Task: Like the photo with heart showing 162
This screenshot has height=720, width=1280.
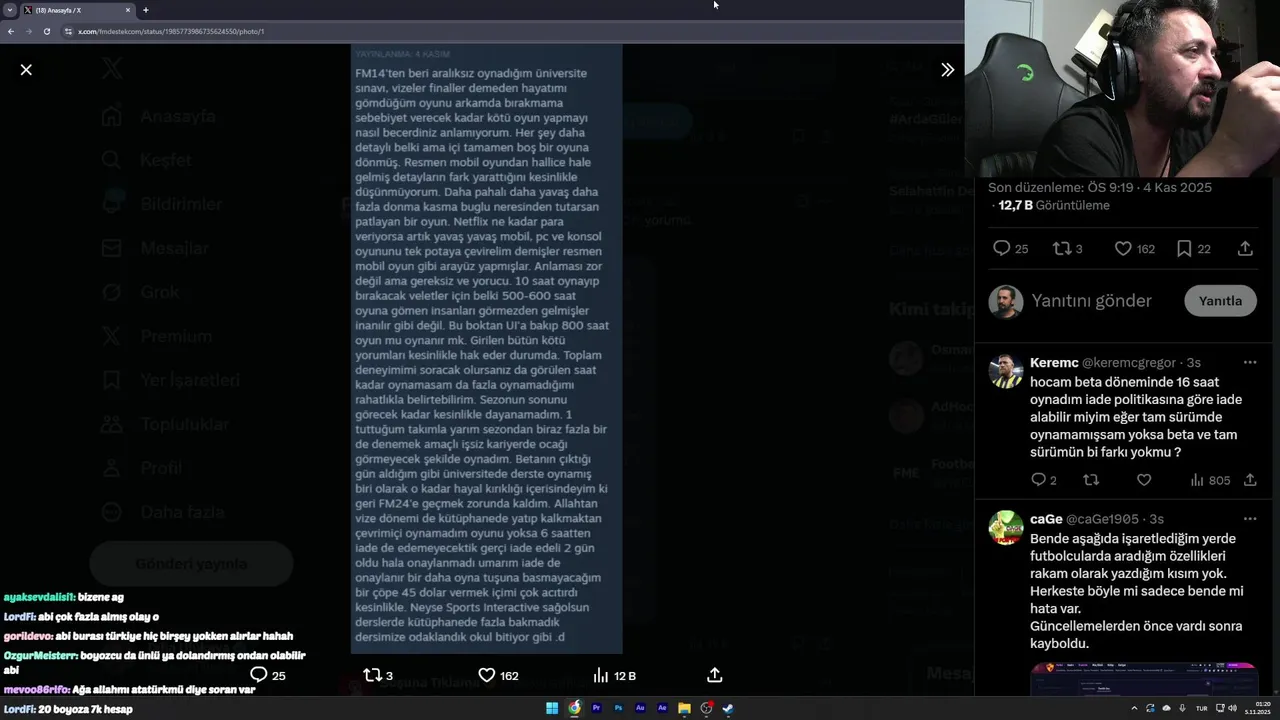Action: pos(498,675)
